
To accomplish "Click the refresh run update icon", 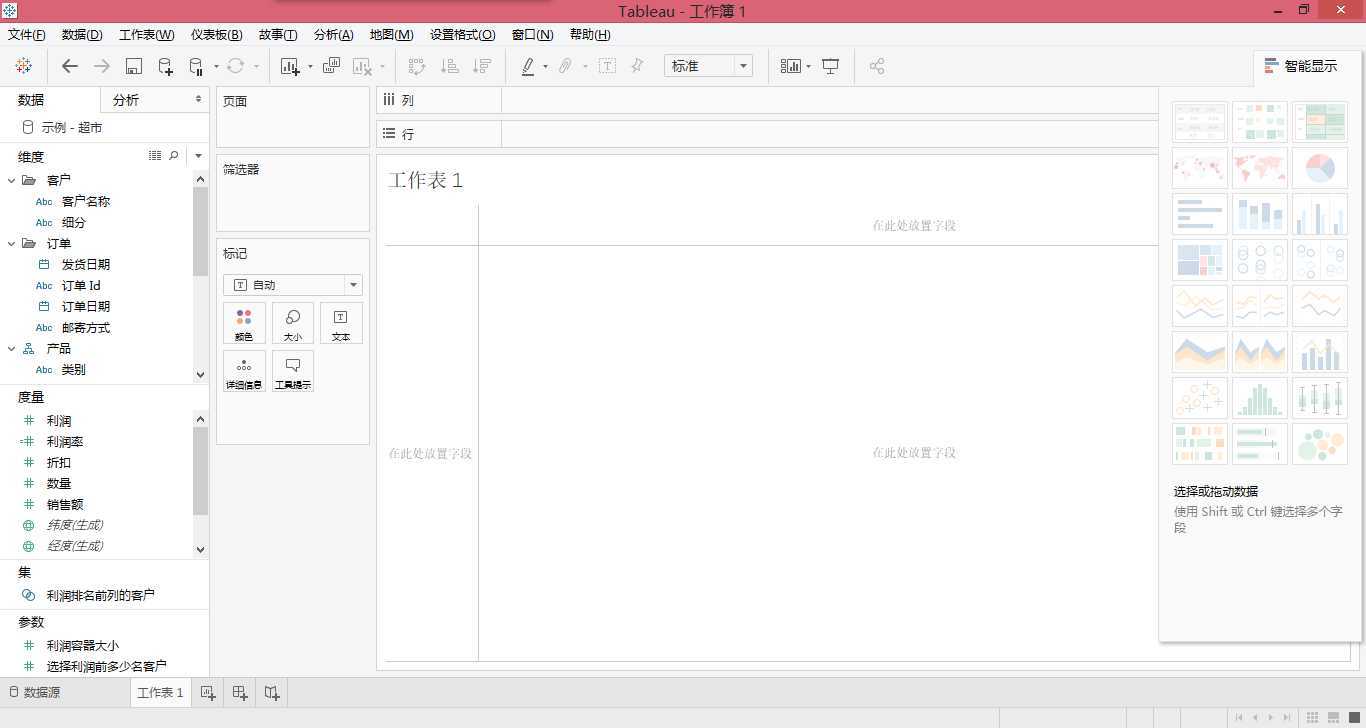I will [235, 66].
